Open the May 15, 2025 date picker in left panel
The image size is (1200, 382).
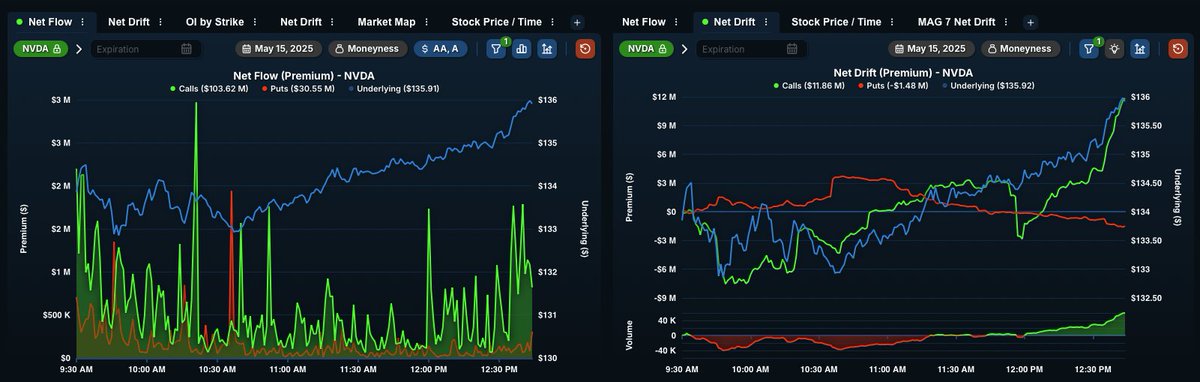pyautogui.click(x=279, y=48)
